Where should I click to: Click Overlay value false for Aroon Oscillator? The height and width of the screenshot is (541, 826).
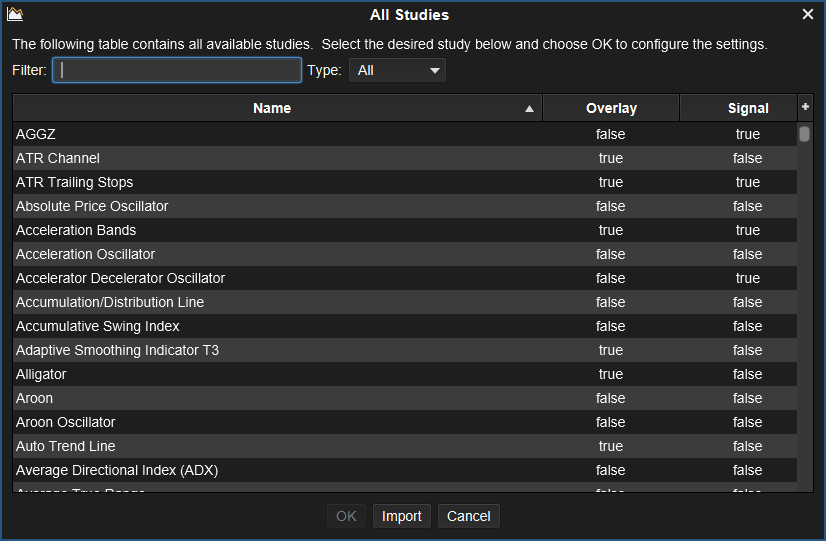pyautogui.click(x=611, y=422)
